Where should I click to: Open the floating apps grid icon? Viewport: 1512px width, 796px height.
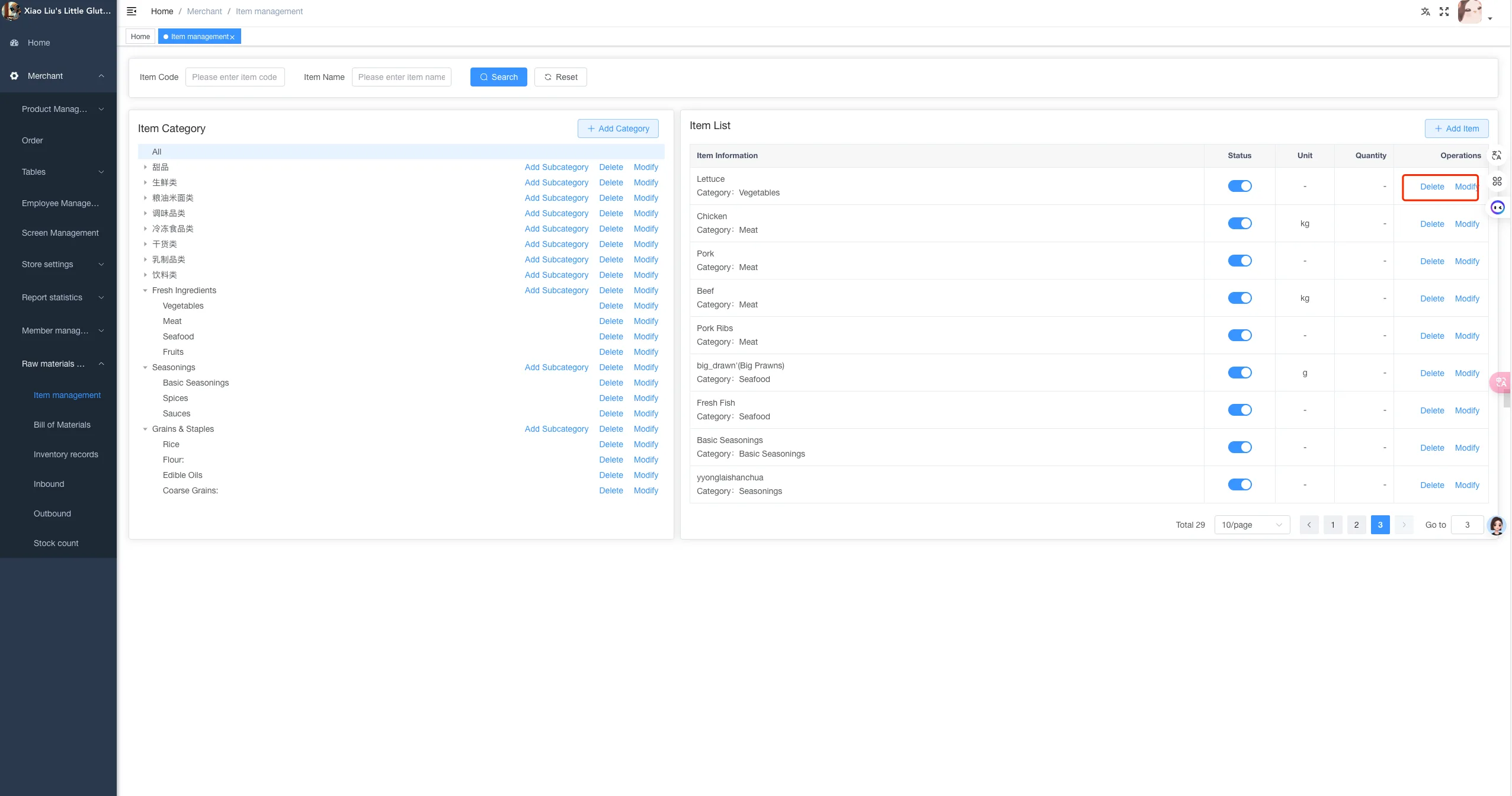1497,181
